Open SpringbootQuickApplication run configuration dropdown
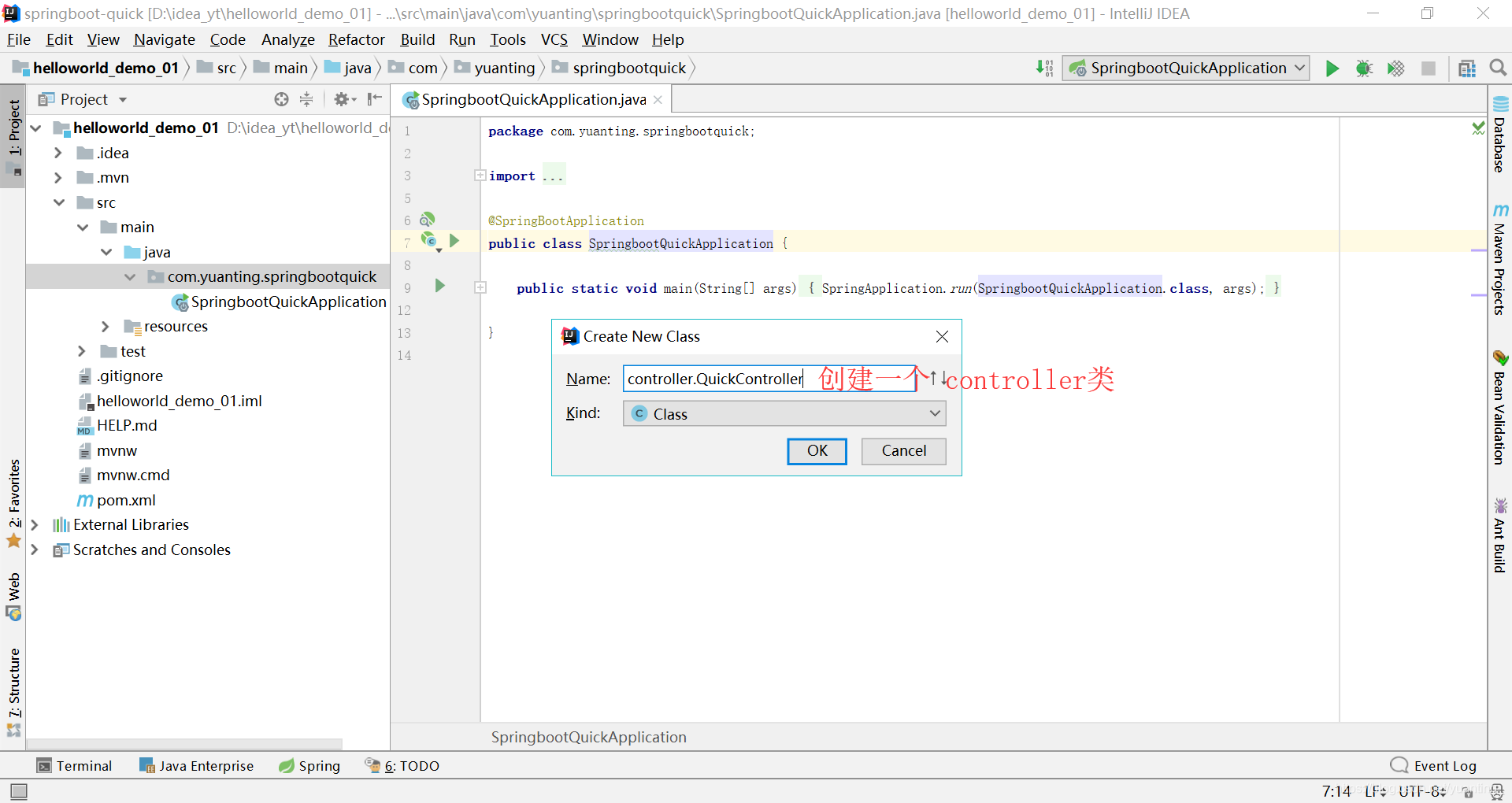Screen dimensions: 1512x803 tap(1185, 68)
